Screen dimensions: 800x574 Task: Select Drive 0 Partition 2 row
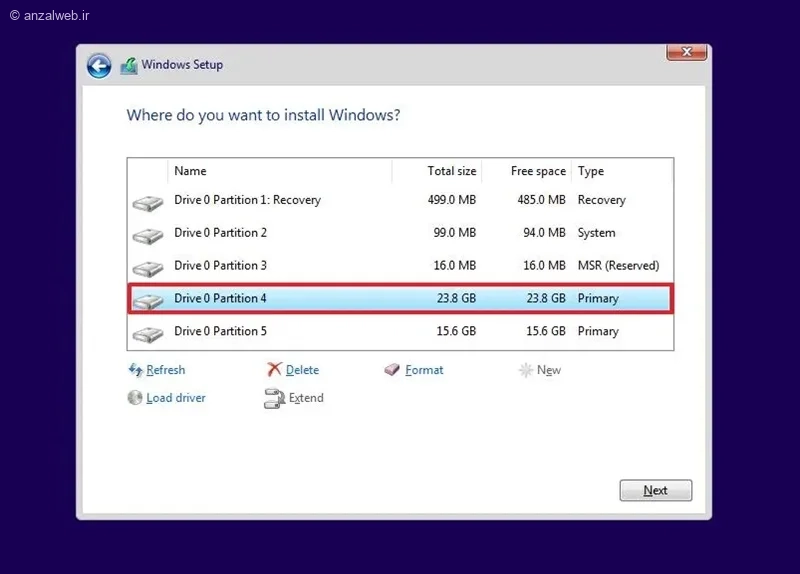[401, 233]
